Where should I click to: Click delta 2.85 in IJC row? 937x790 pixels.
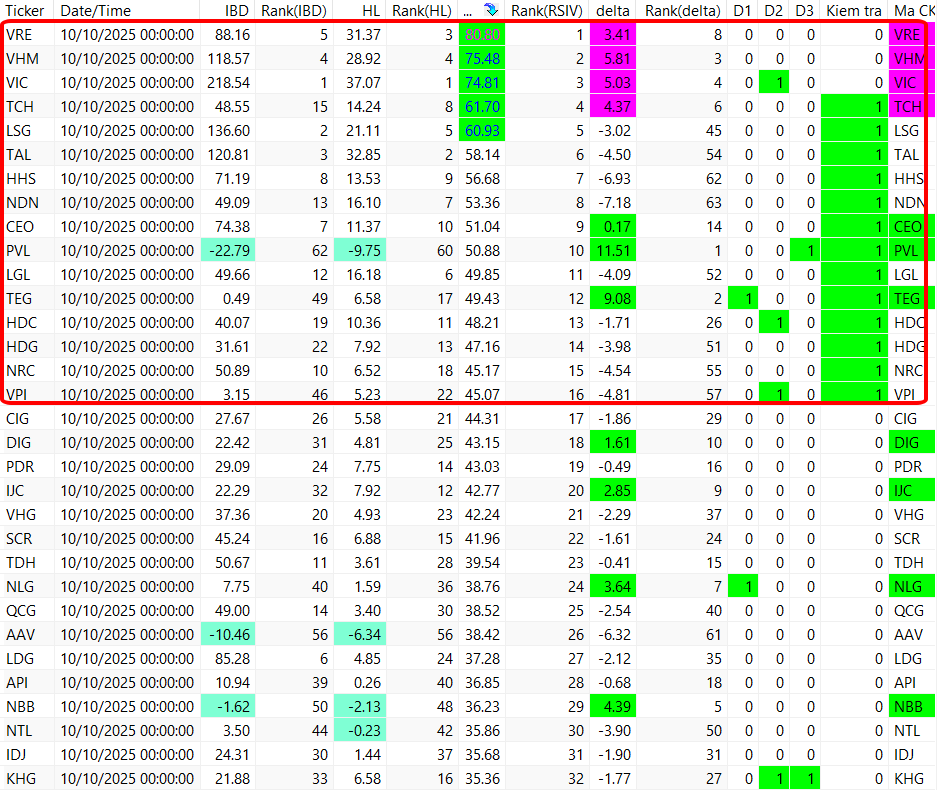click(613, 491)
